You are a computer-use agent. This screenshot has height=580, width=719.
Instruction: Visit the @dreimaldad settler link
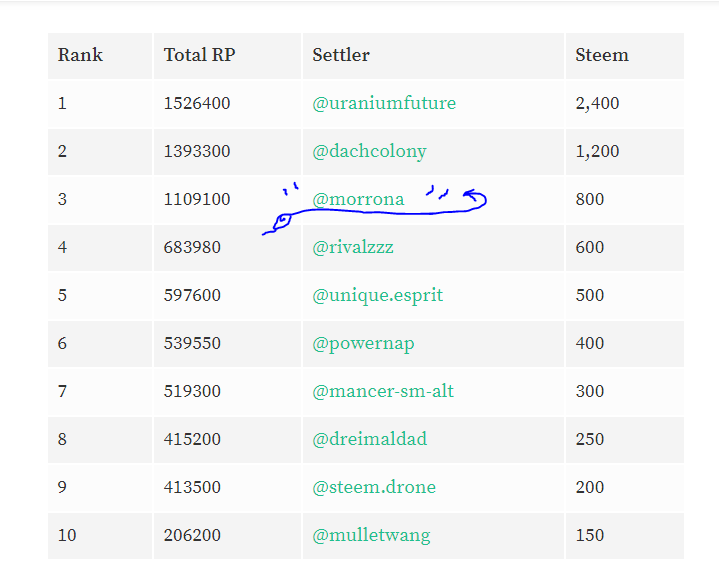coord(370,439)
